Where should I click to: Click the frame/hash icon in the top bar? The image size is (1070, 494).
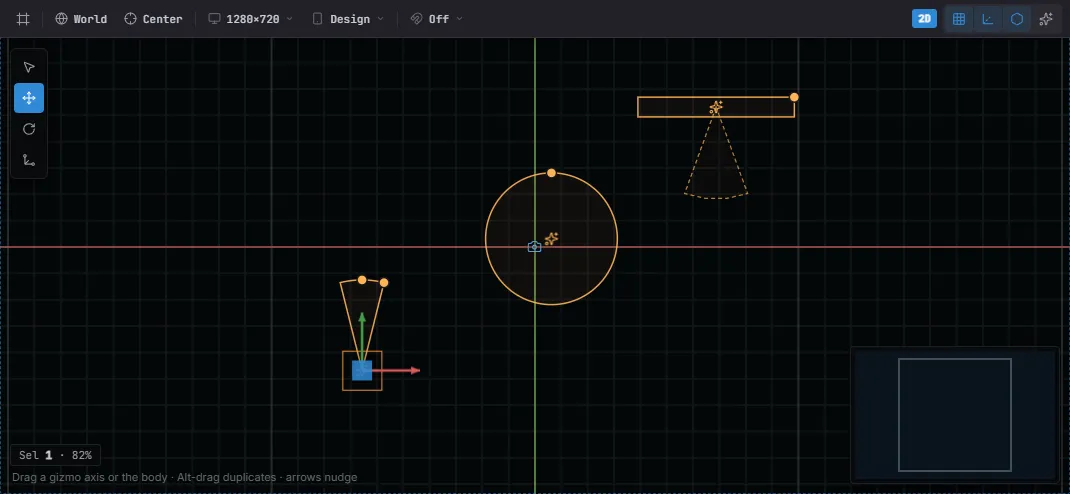[23, 19]
